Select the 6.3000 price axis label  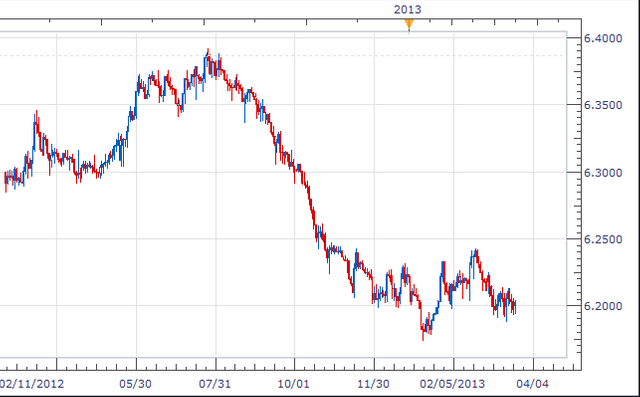tap(603, 173)
